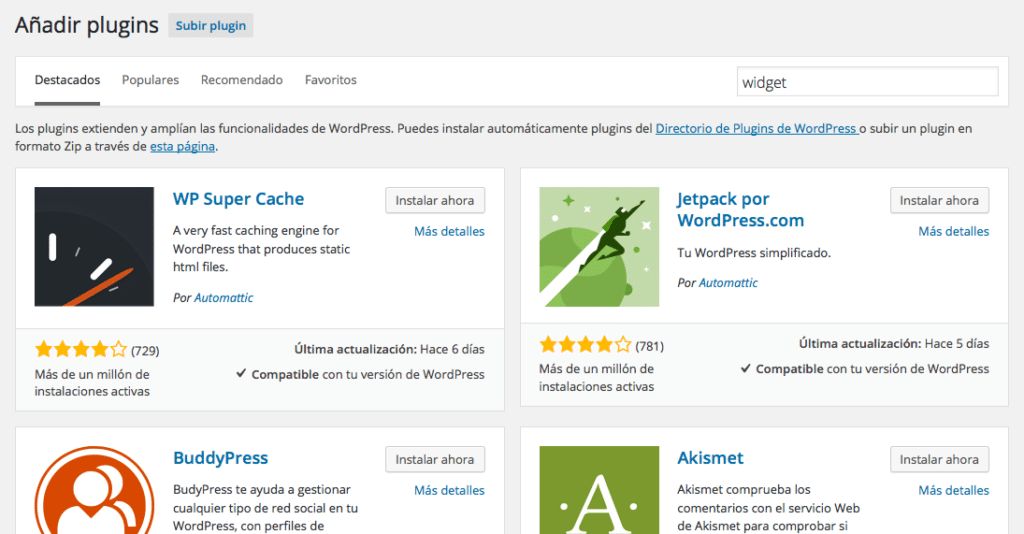This screenshot has width=1024, height=534.
Task: Open the WP Super Cache title link
Action: [x=238, y=199]
